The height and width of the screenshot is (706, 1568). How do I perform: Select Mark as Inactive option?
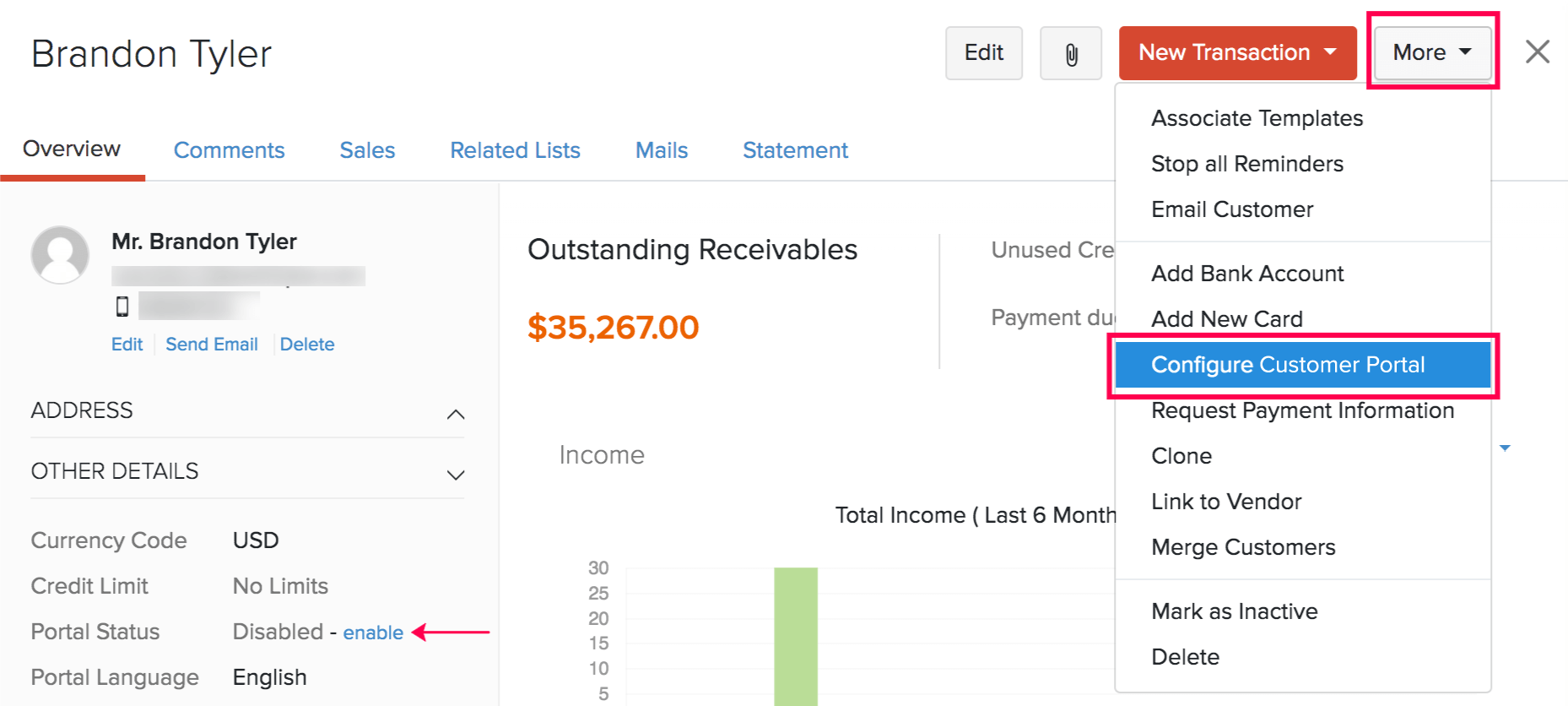click(x=1234, y=611)
